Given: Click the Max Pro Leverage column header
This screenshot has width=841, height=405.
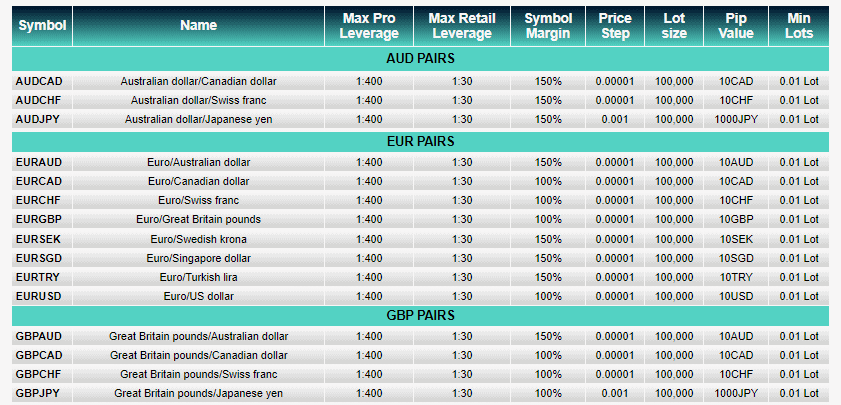Looking at the screenshot, I should [369, 26].
